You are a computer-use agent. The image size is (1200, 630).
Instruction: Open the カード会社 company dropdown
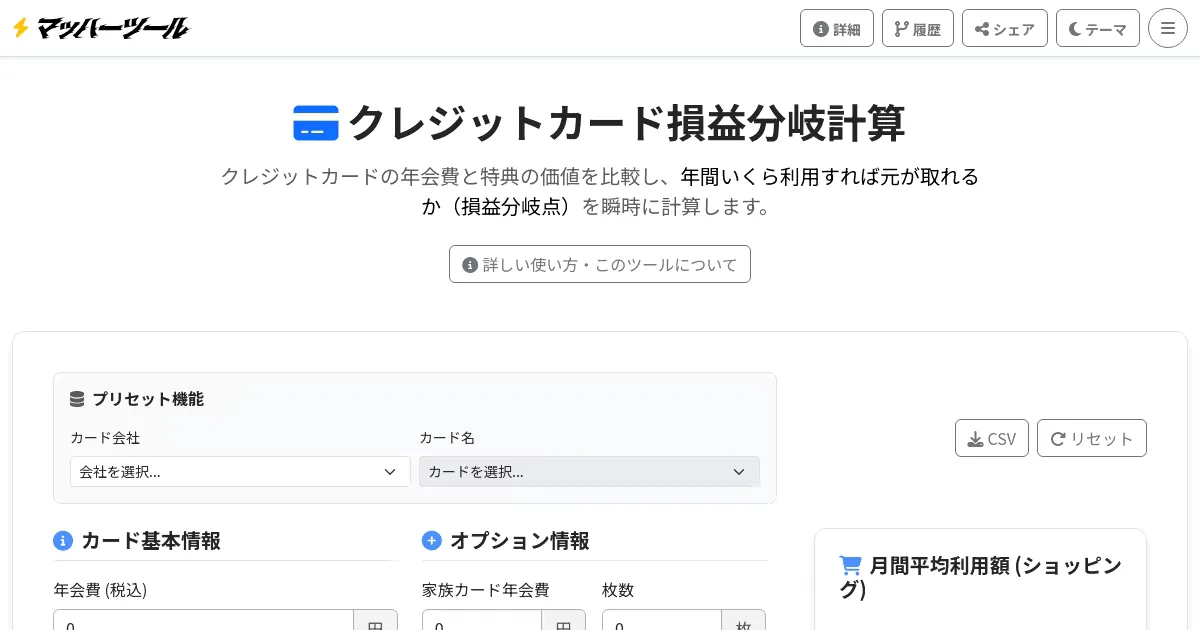[x=240, y=472]
